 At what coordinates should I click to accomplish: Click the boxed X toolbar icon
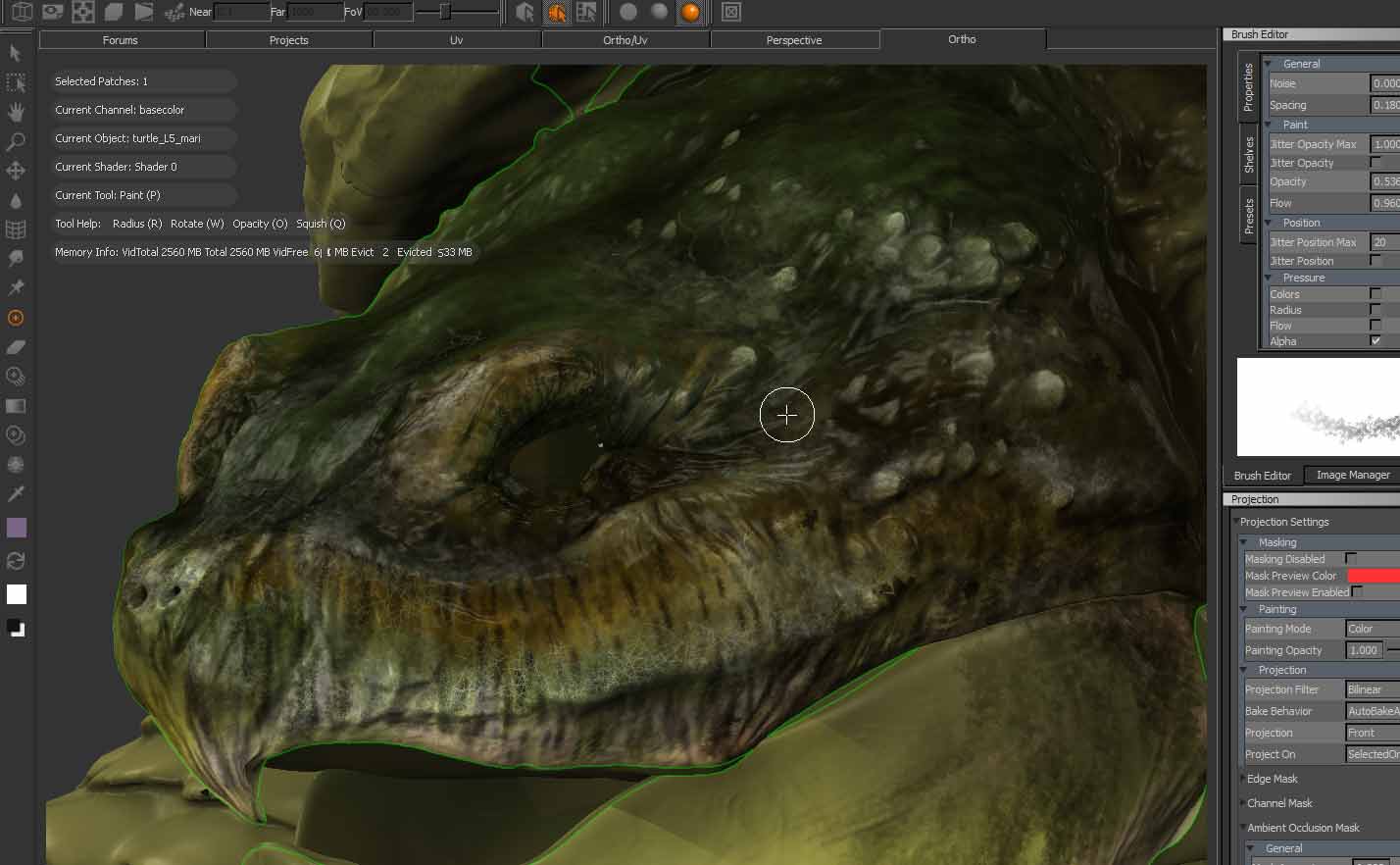[731, 12]
